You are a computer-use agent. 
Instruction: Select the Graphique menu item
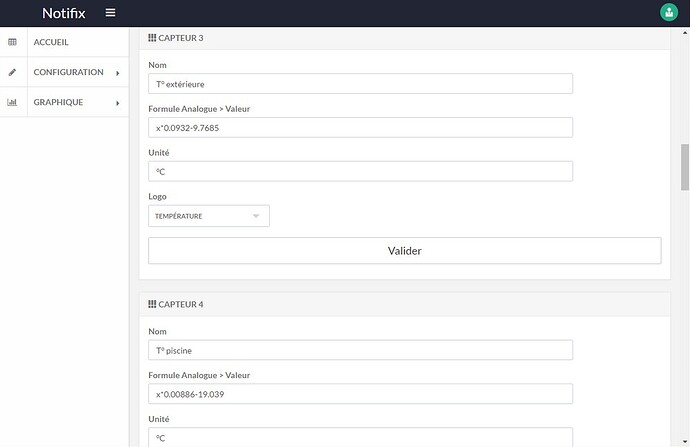pyautogui.click(x=58, y=102)
